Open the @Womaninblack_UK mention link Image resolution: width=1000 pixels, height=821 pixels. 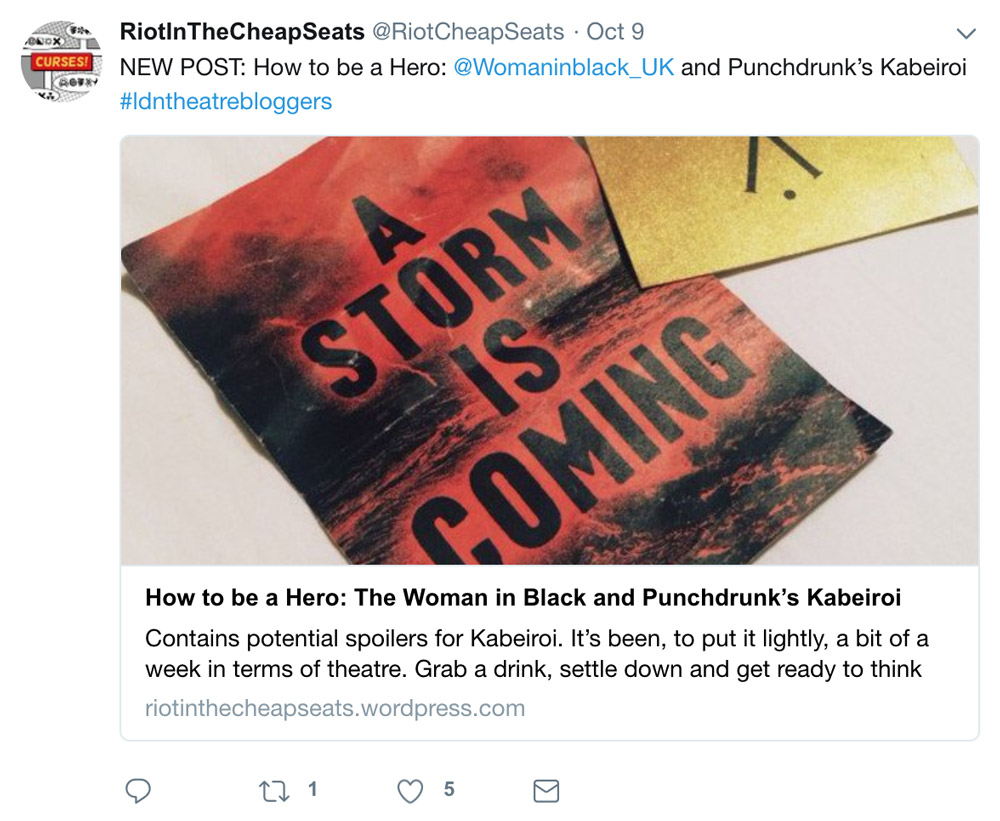pyautogui.click(x=563, y=67)
